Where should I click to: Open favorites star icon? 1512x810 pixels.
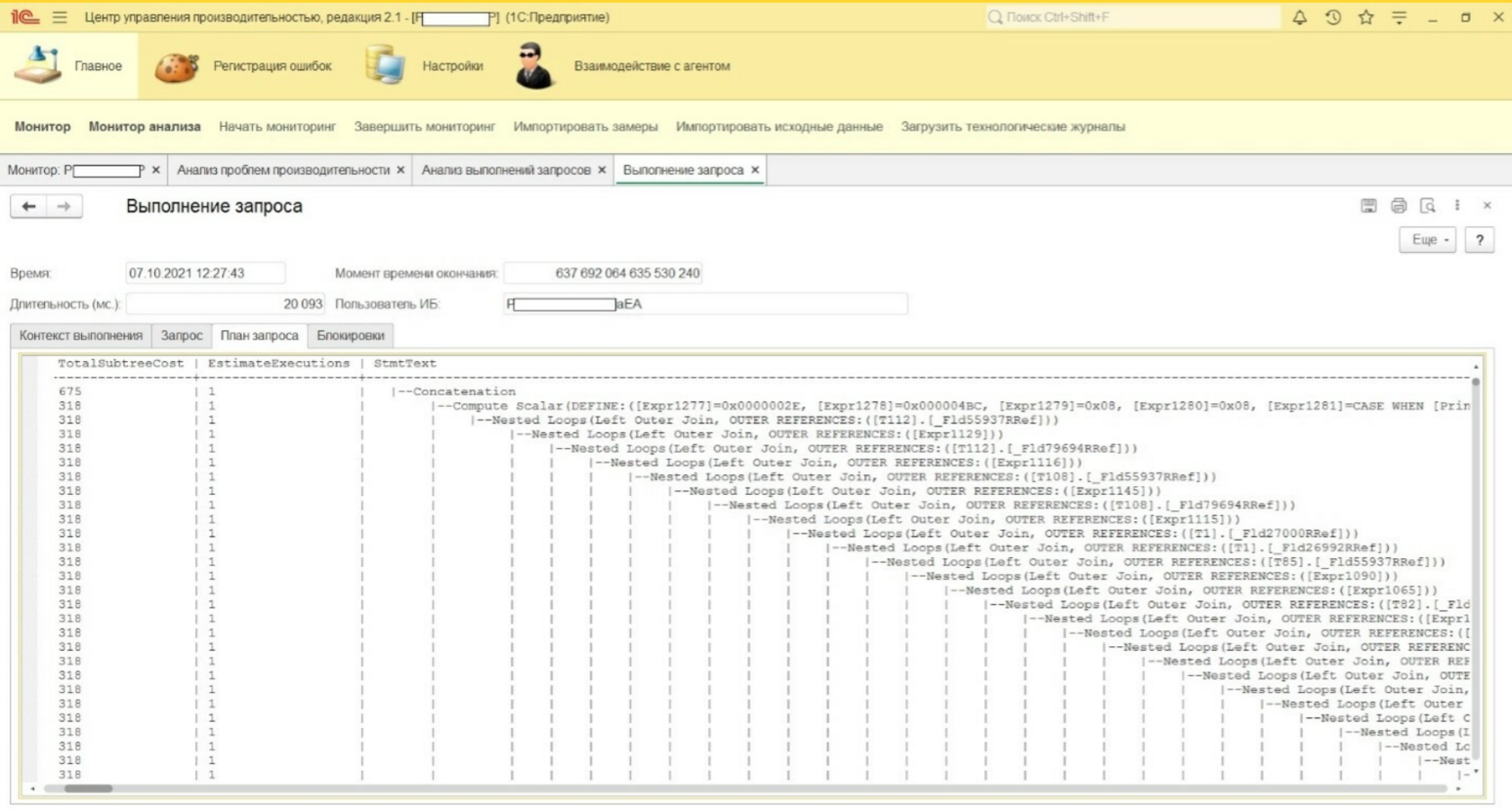pyautogui.click(x=1366, y=17)
